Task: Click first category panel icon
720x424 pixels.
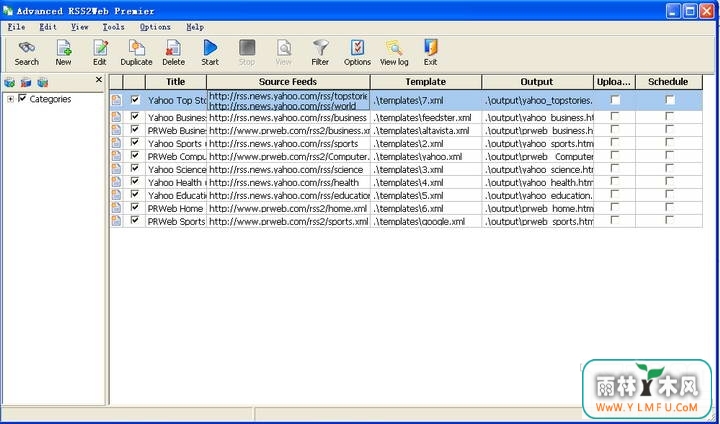Action: pyautogui.click(x=10, y=83)
